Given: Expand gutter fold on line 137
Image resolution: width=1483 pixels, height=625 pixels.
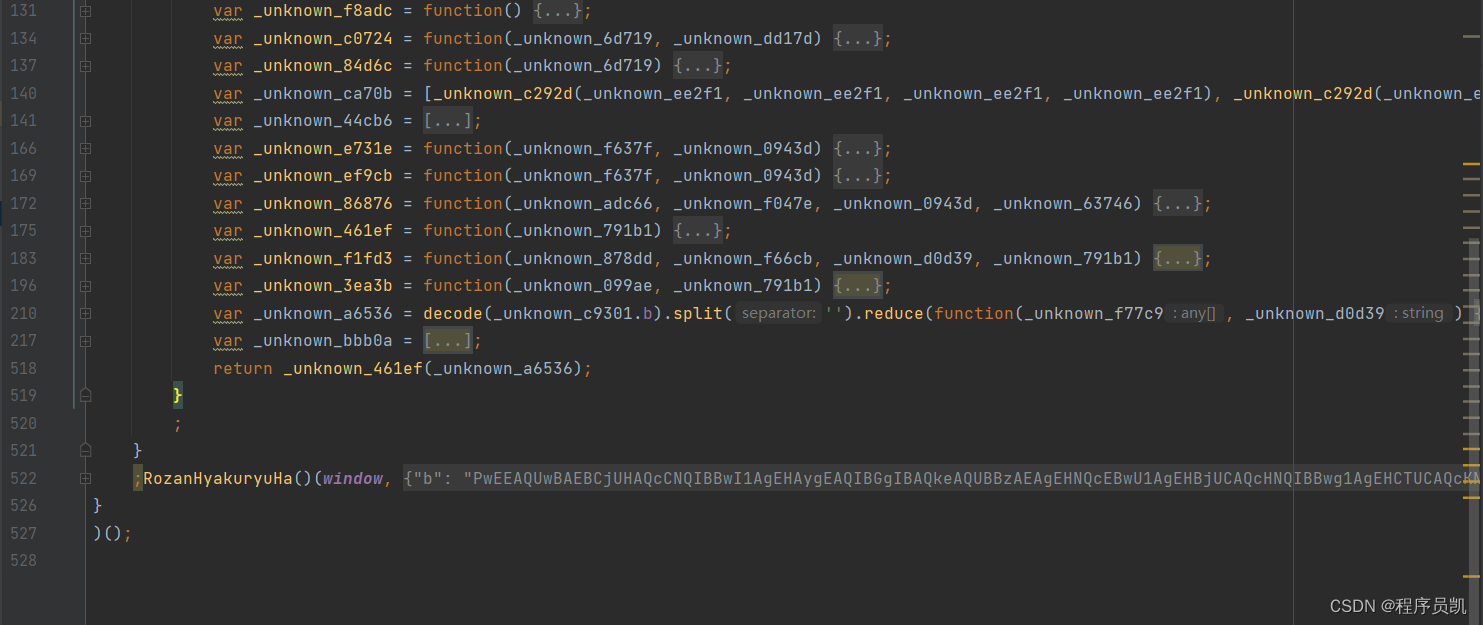Looking at the screenshot, I should point(85,66).
